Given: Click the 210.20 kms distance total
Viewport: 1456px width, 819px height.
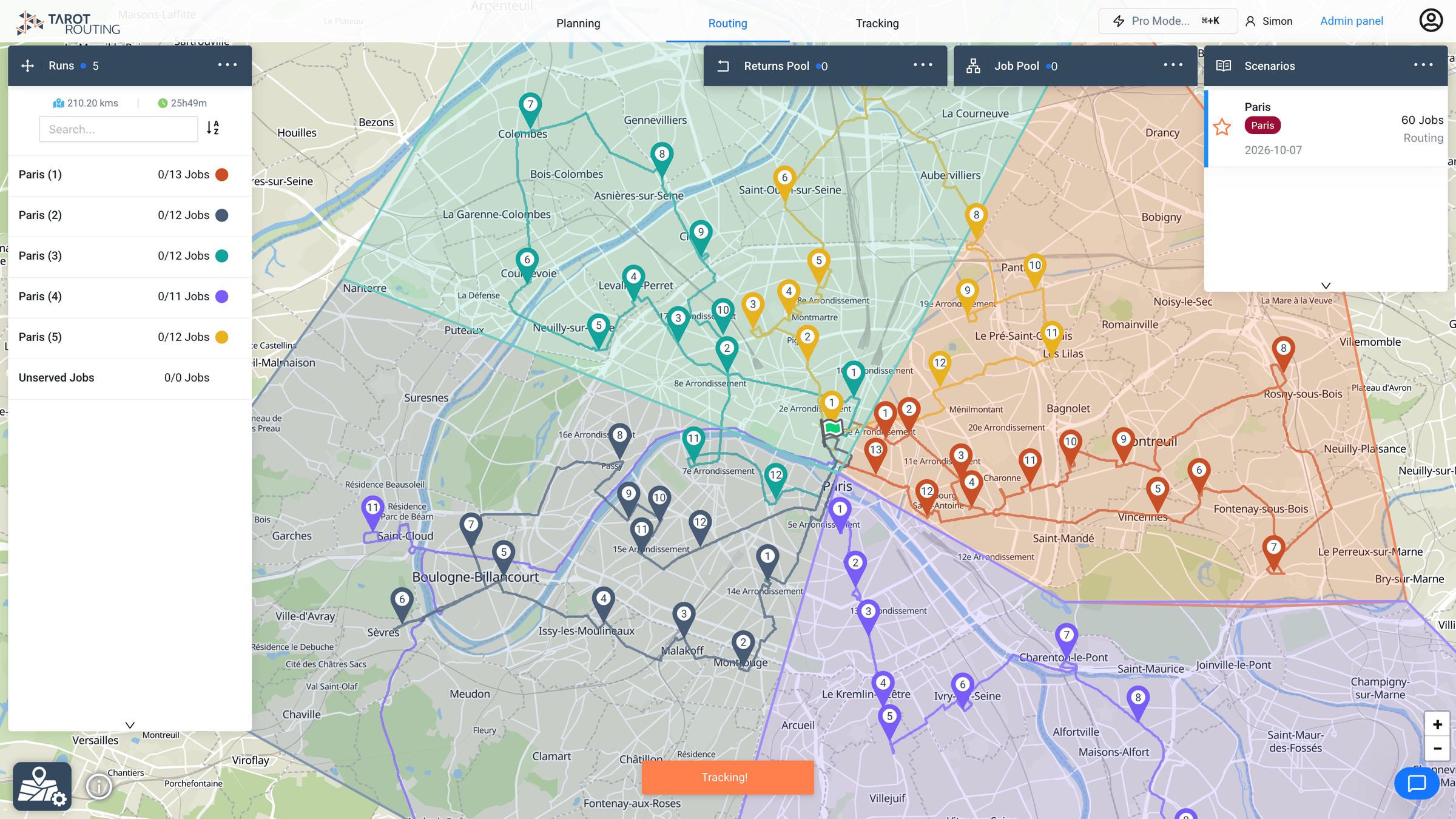Looking at the screenshot, I should [x=86, y=103].
